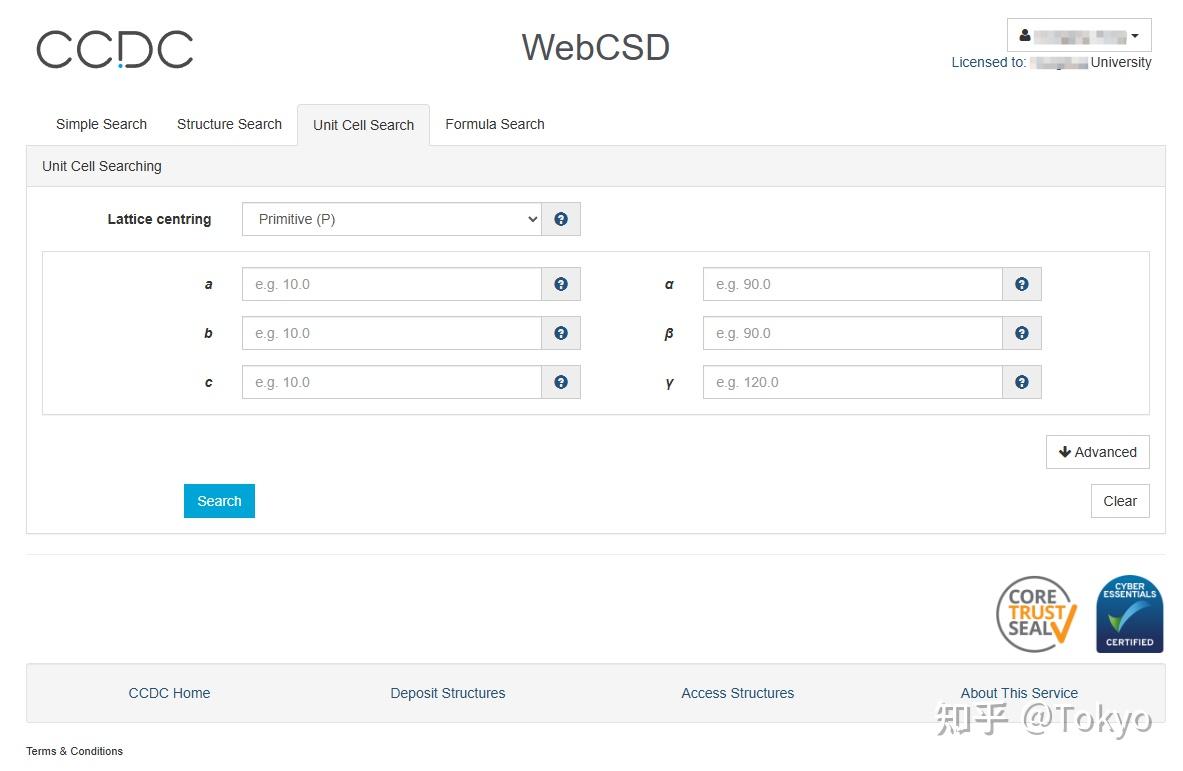Show help icon for parameter a
This screenshot has height=771, width=1183.
(x=561, y=284)
